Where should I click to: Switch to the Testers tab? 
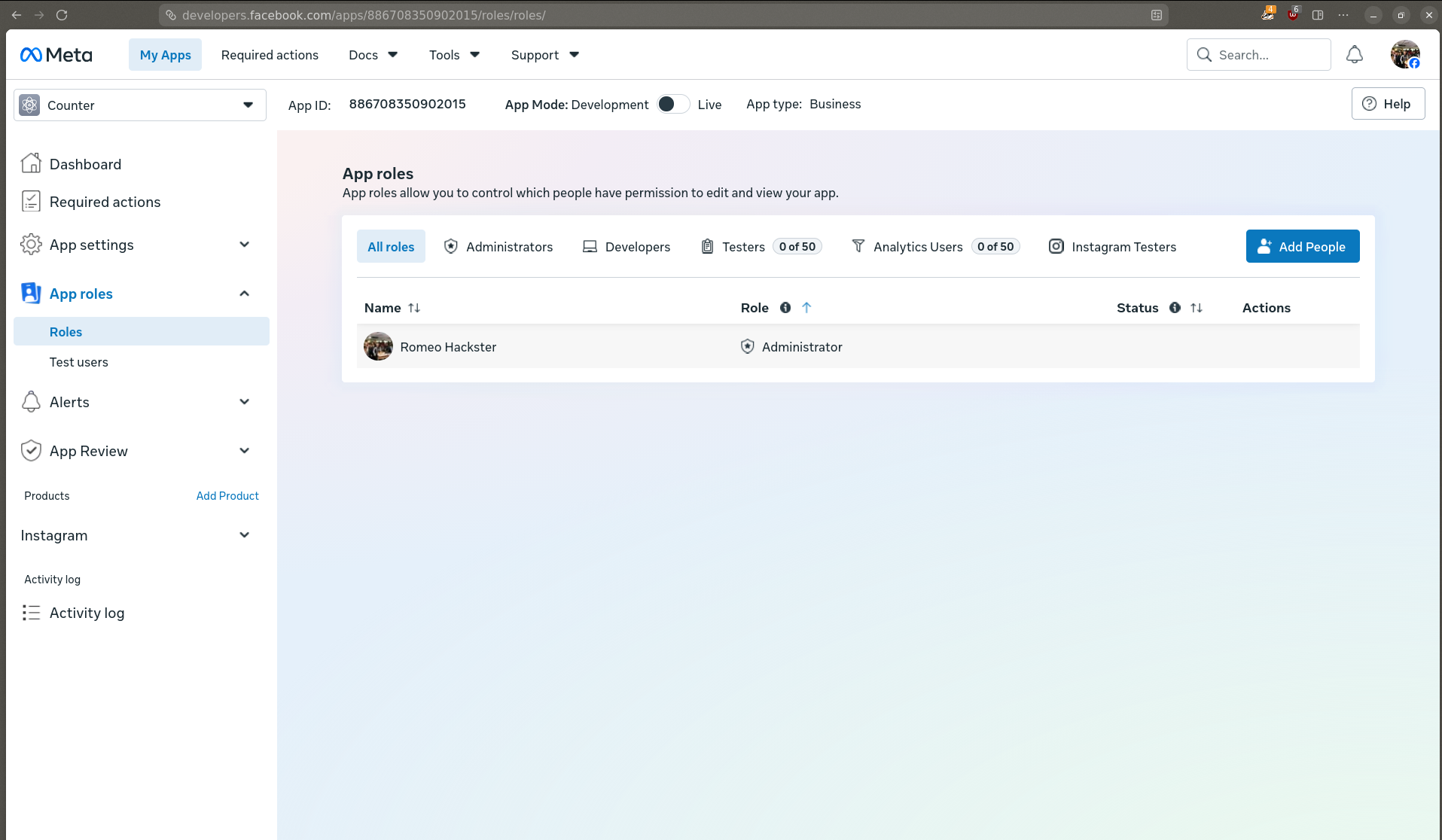click(x=761, y=246)
